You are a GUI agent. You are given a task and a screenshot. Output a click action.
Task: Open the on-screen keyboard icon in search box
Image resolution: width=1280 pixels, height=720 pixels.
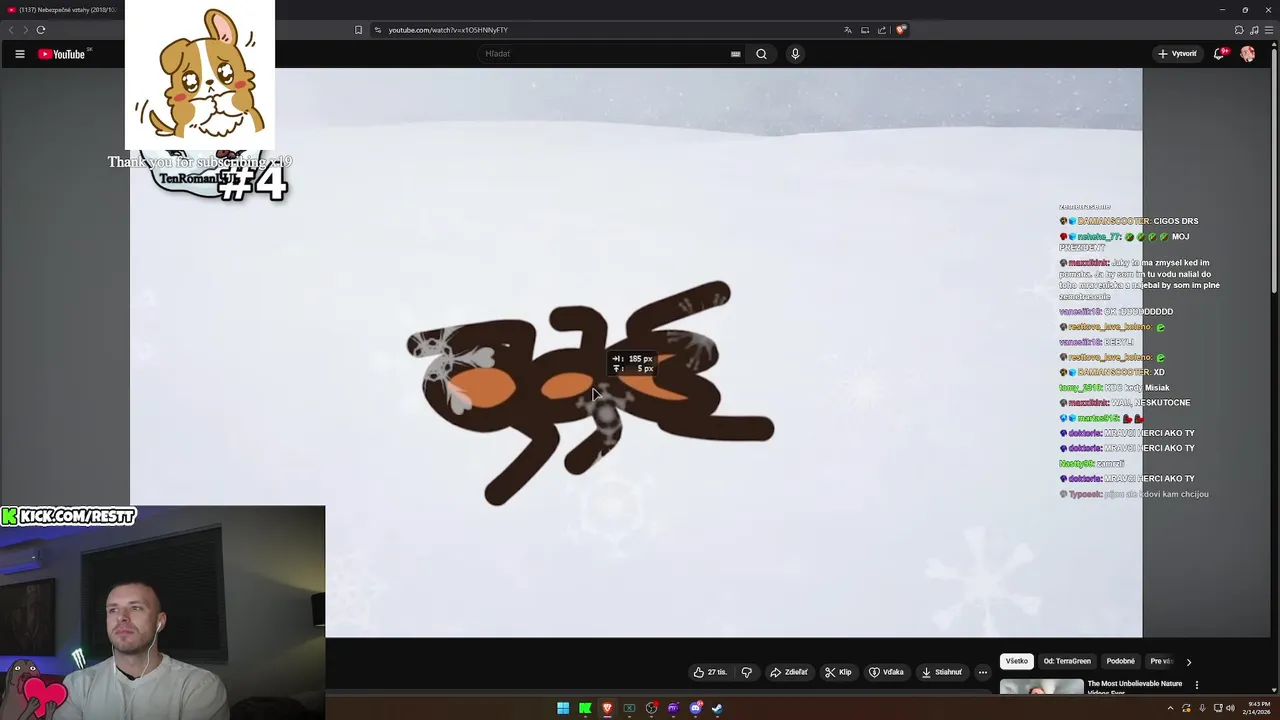pyautogui.click(x=736, y=54)
